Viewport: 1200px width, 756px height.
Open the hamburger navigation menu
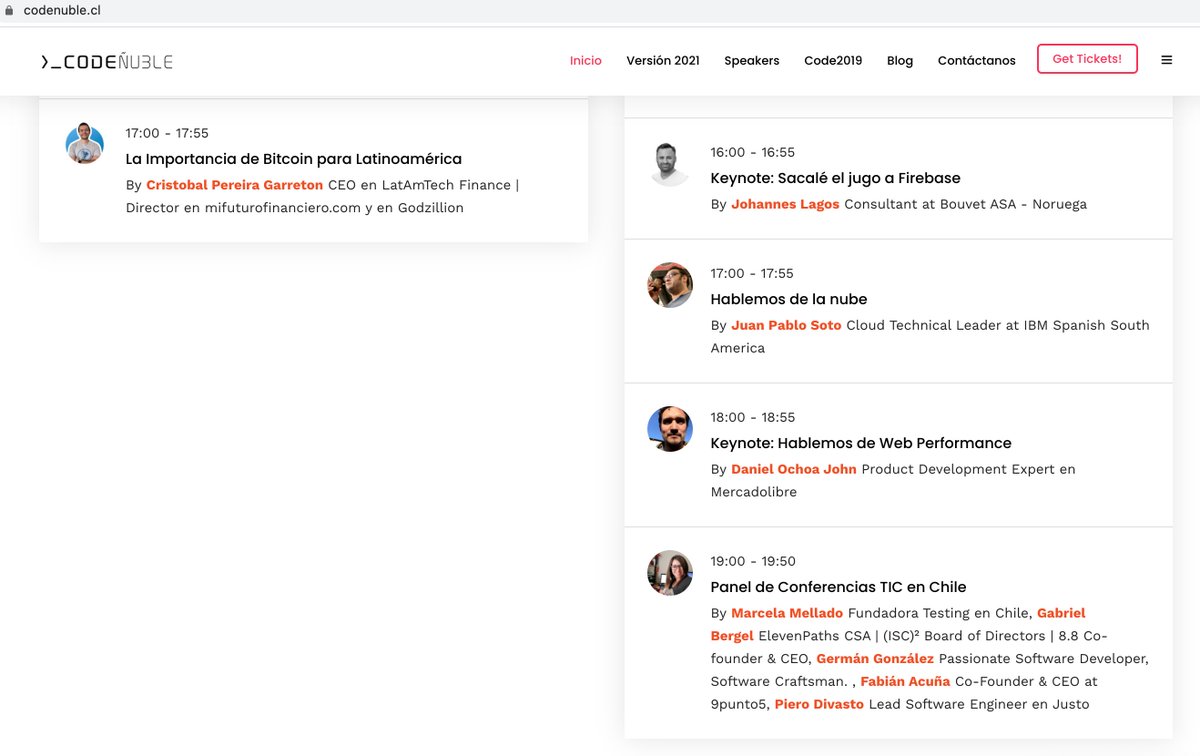[x=1166, y=59]
